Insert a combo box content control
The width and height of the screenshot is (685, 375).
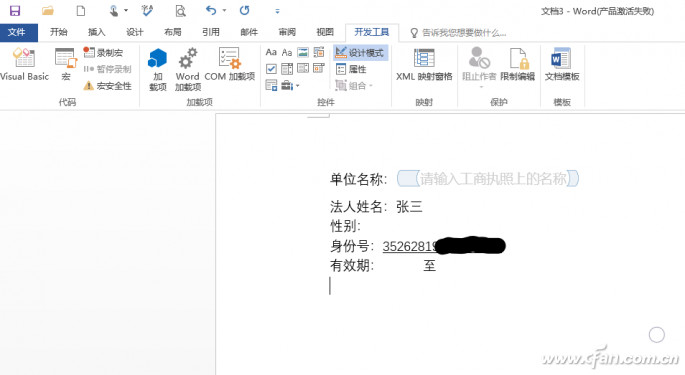(x=287, y=69)
